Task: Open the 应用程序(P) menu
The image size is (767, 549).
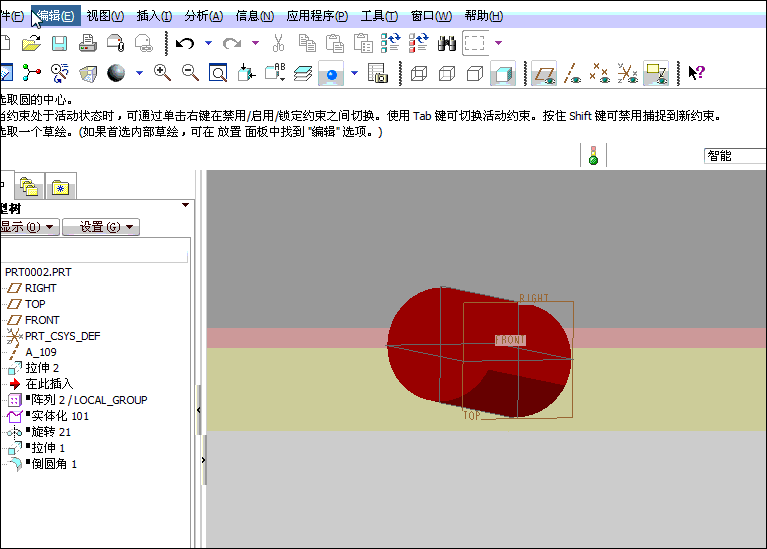Action: click(x=317, y=16)
